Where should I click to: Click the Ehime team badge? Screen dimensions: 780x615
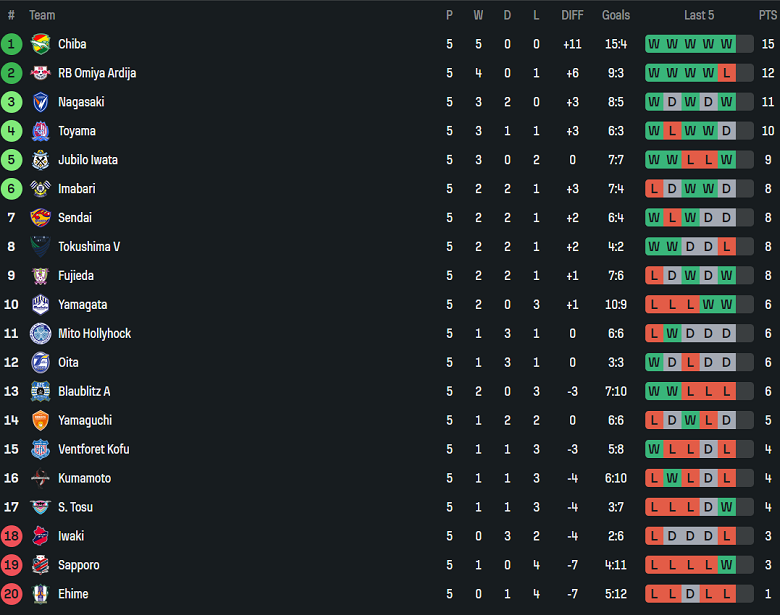tap(40, 595)
